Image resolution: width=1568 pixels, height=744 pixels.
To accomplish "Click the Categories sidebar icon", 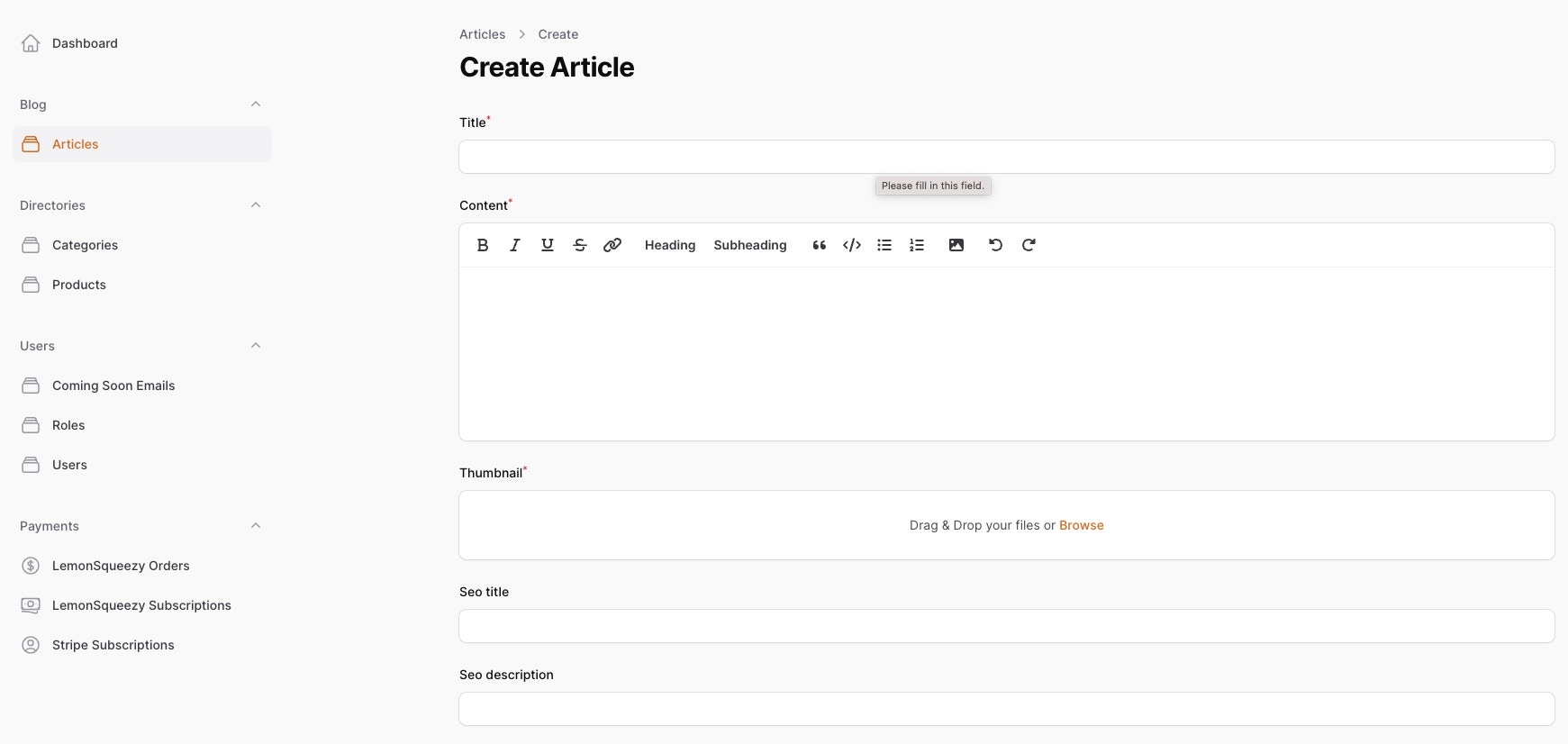I will click(x=31, y=245).
